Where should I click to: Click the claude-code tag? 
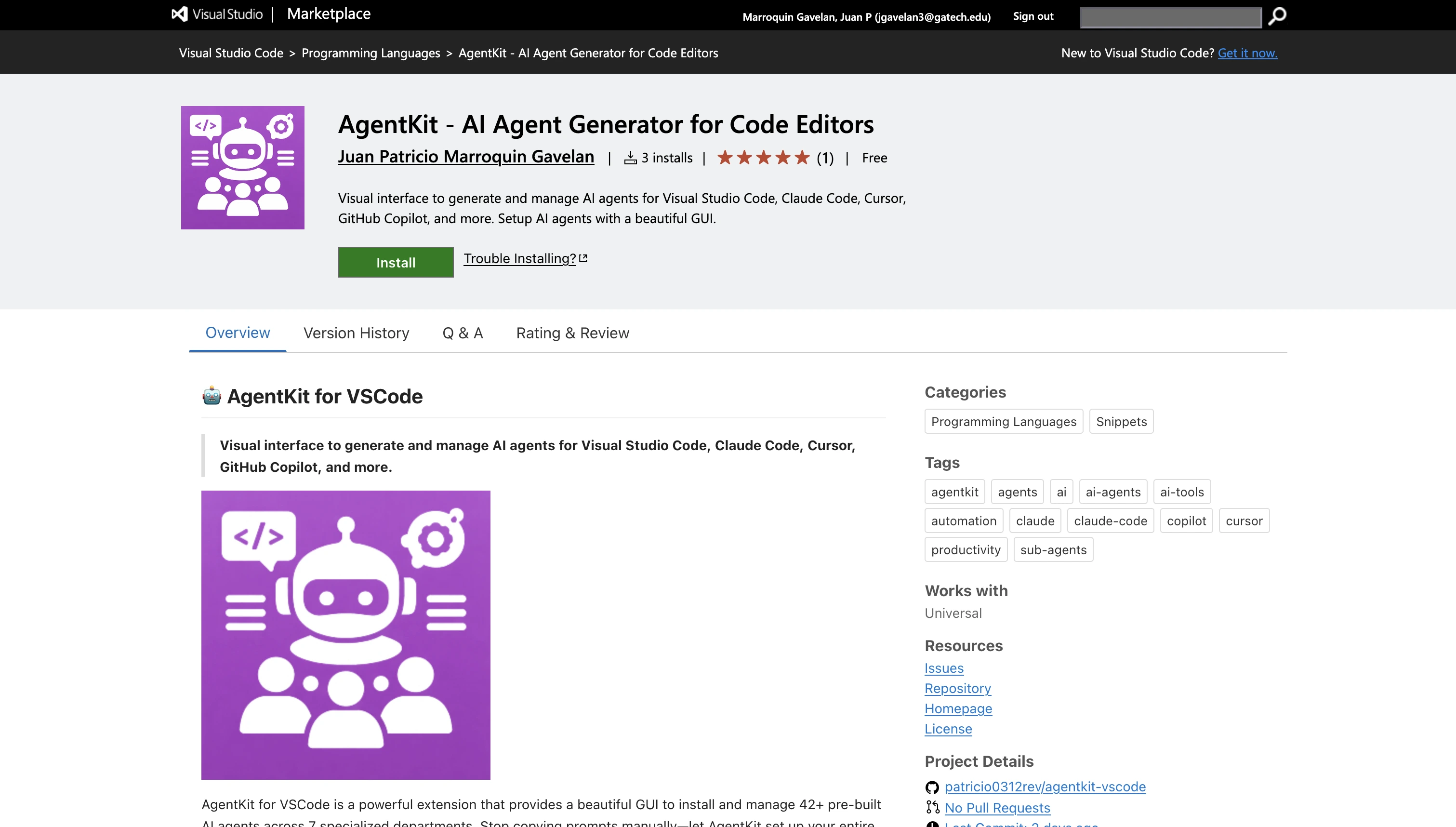coord(1110,521)
